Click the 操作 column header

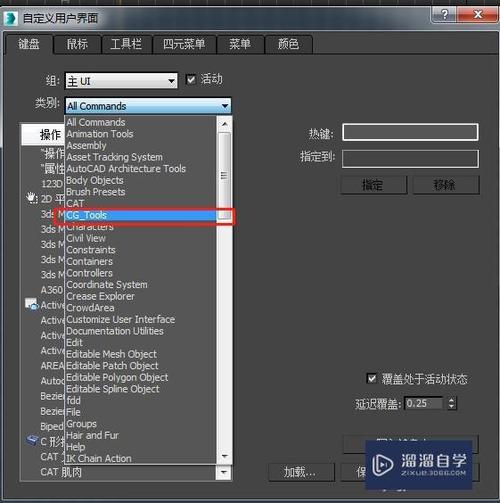43,135
